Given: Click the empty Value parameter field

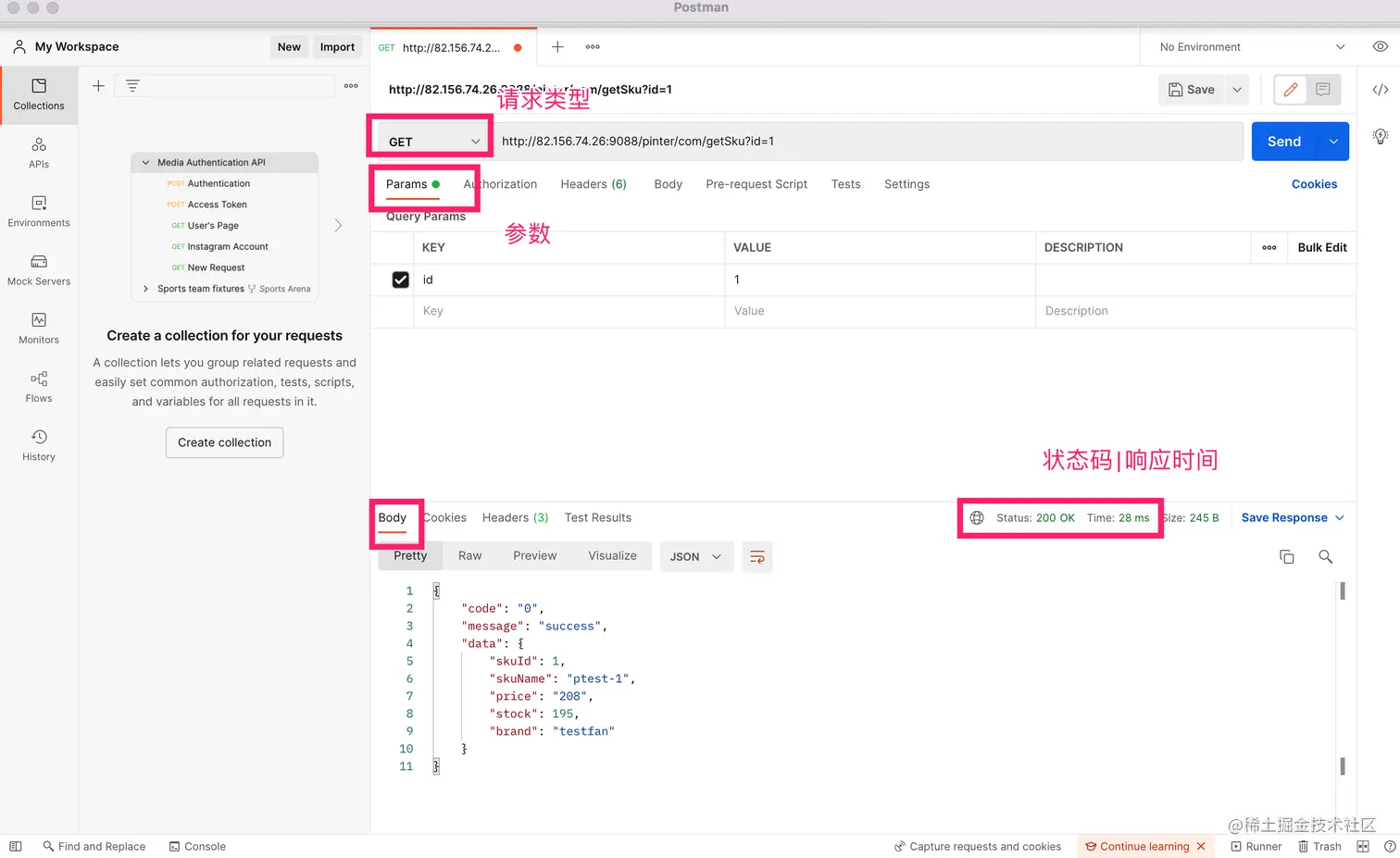Looking at the screenshot, I should tap(880, 311).
